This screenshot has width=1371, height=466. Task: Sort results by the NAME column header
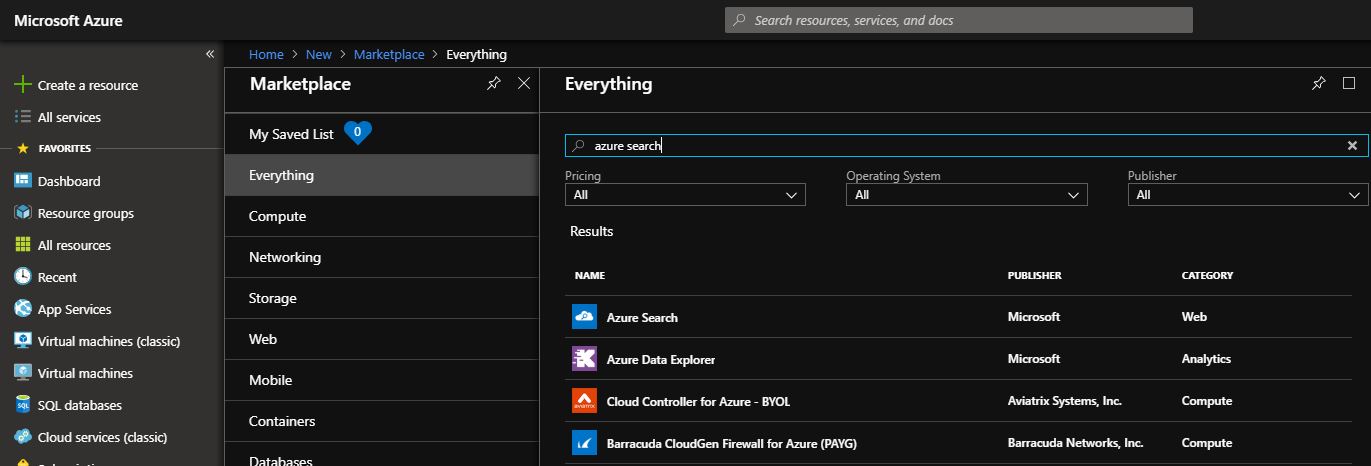pos(590,275)
